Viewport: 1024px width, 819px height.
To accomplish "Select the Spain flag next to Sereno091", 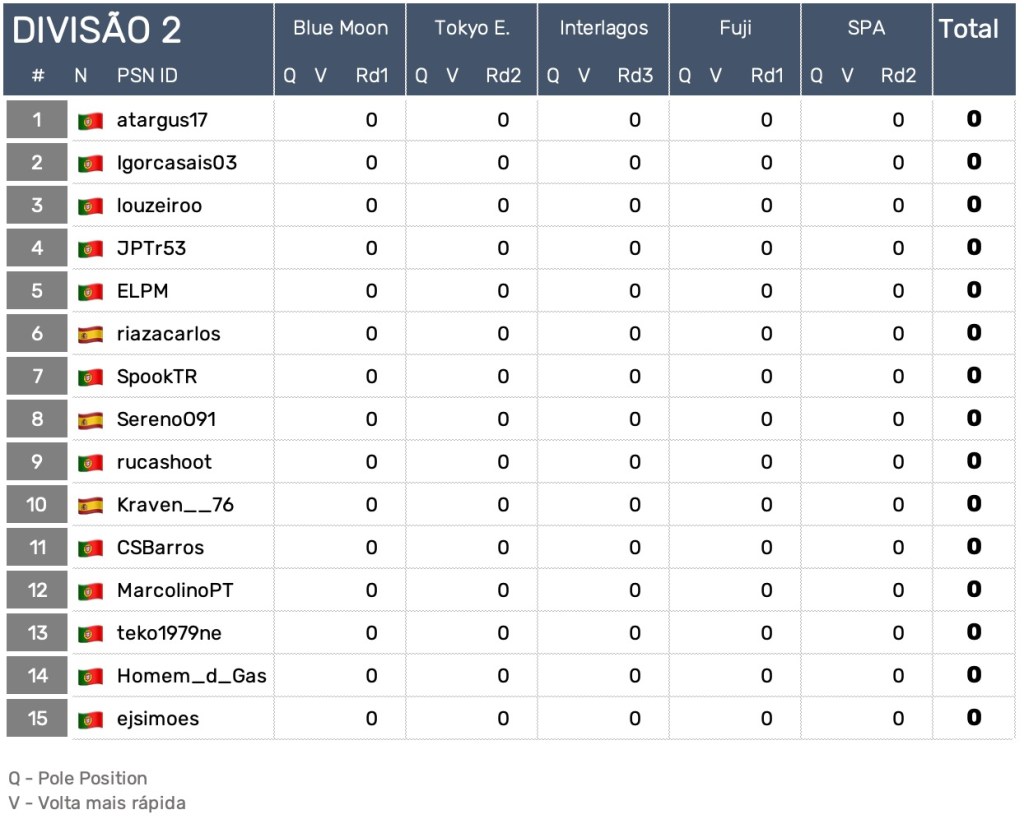I will pyautogui.click(x=90, y=420).
